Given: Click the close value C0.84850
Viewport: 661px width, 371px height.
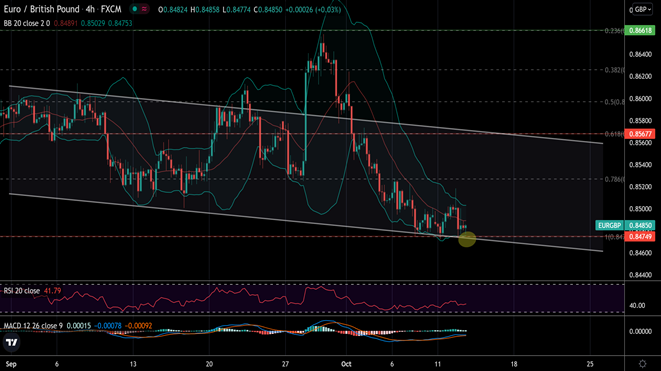Looking at the screenshot, I should [268, 9].
